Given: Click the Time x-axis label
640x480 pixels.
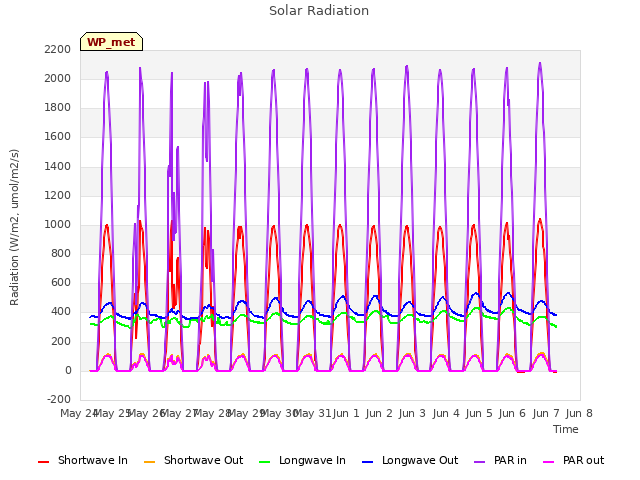Looking at the screenshot, I should pos(566,429).
